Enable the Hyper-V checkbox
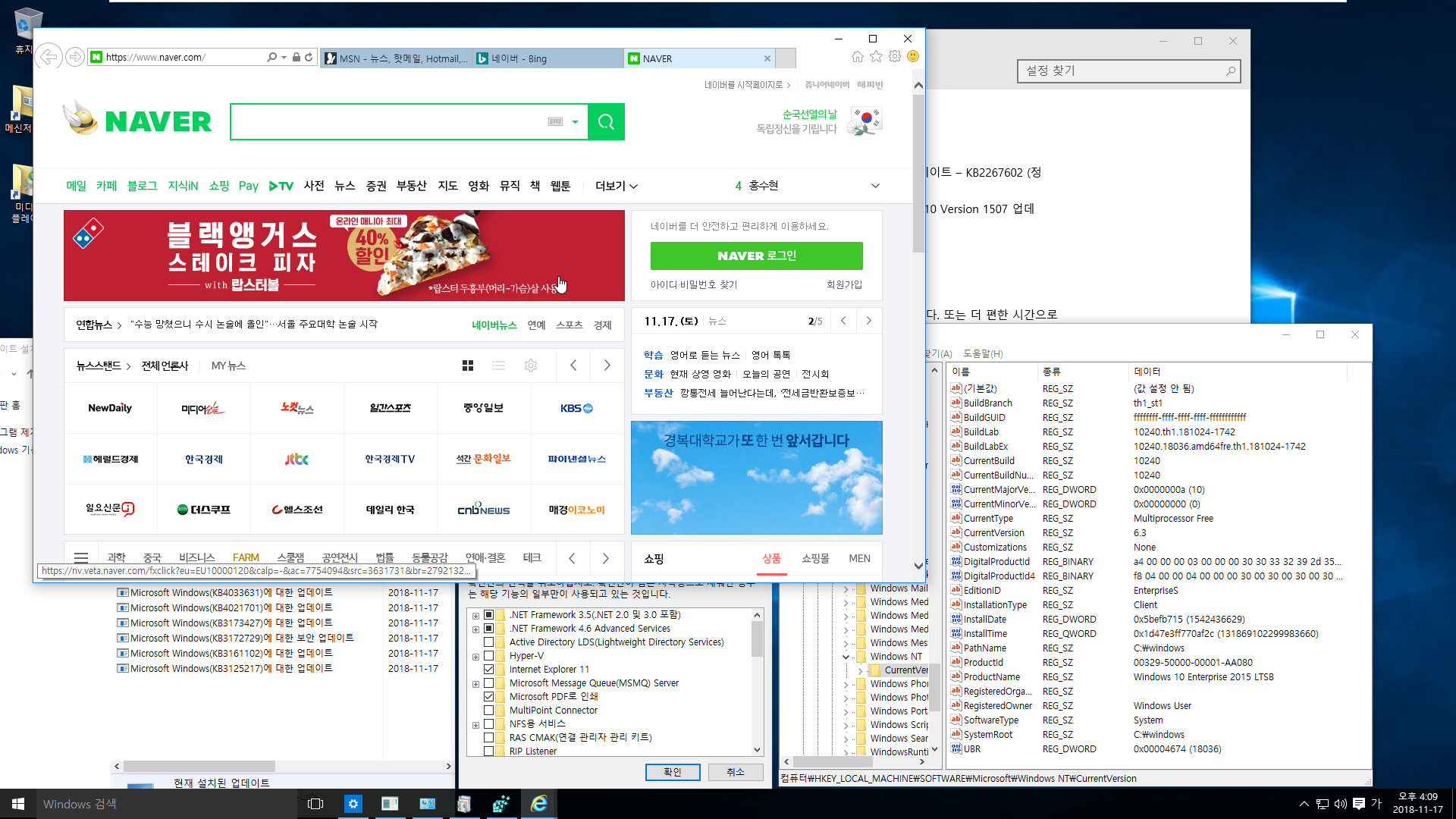The width and height of the screenshot is (1456, 819). click(x=489, y=656)
